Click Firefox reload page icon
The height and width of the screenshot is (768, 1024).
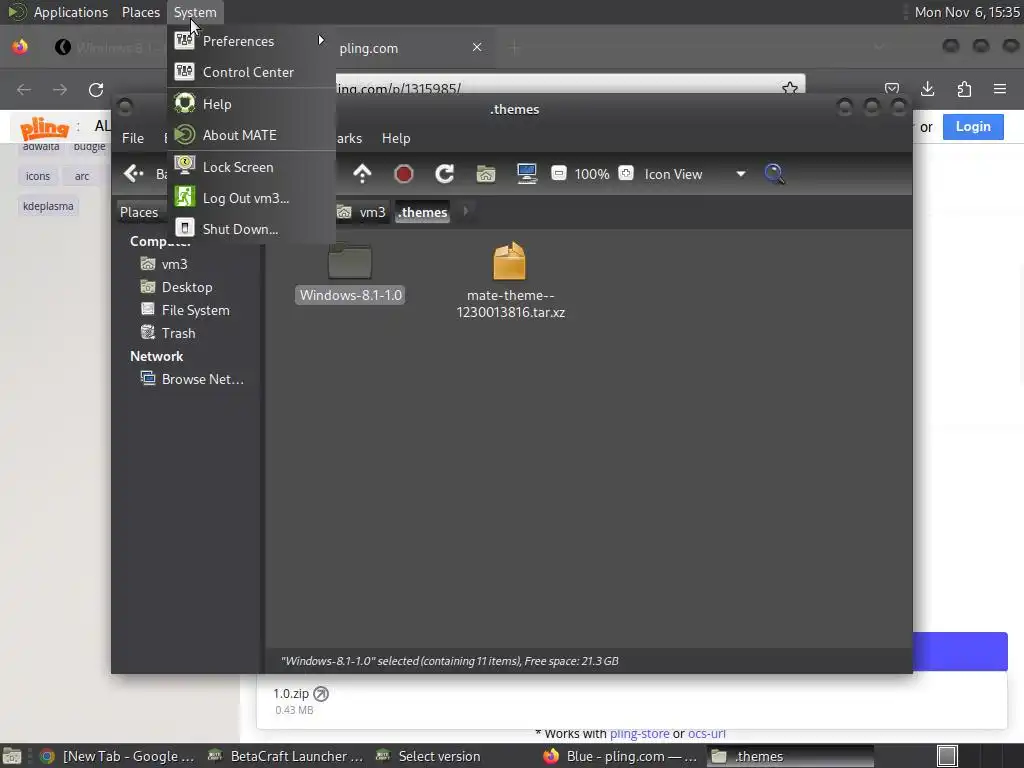(x=96, y=89)
